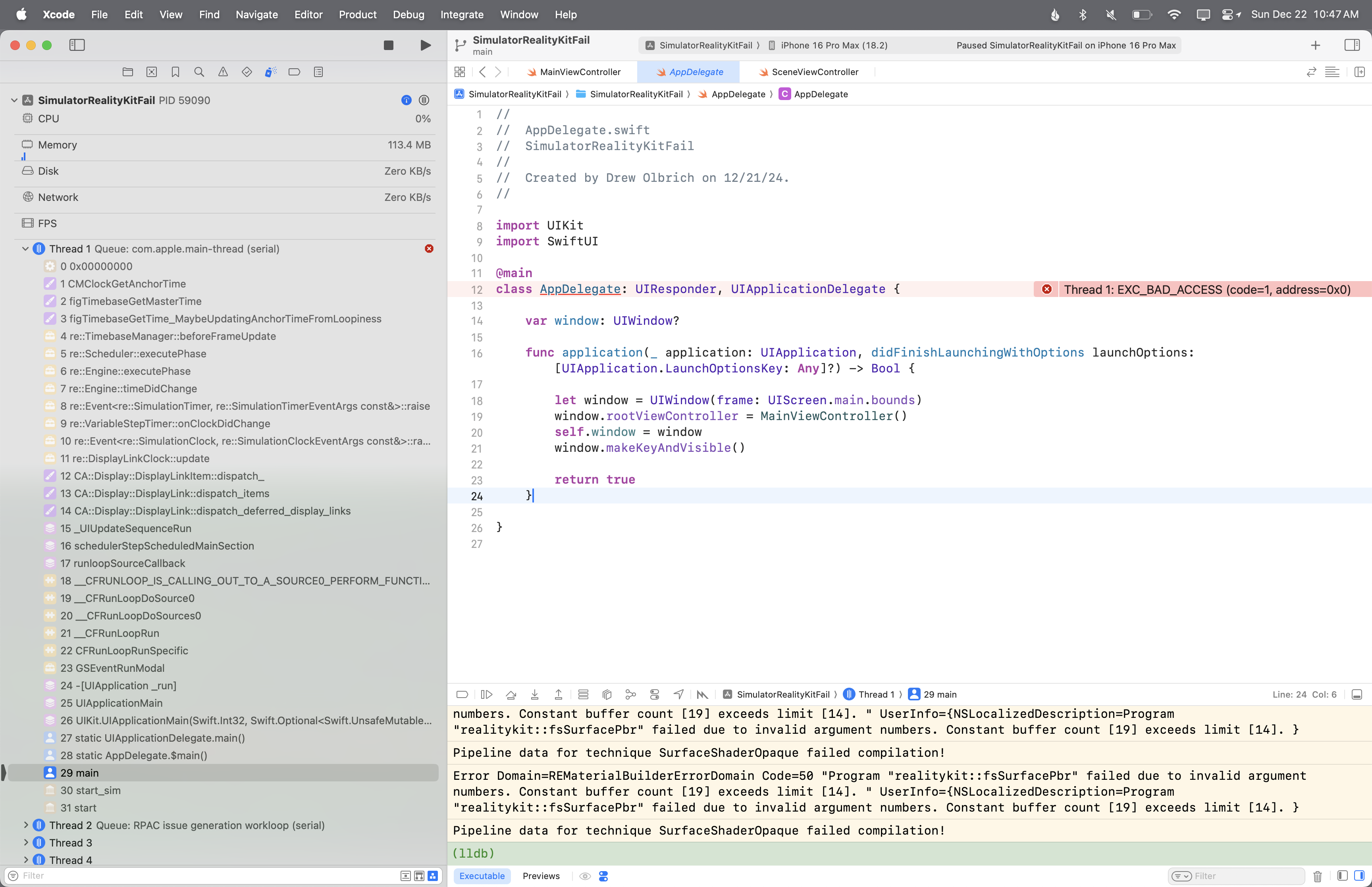Select the Previews console filter
Image resolution: width=1372 pixels, height=887 pixels.
(x=541, y=876)
